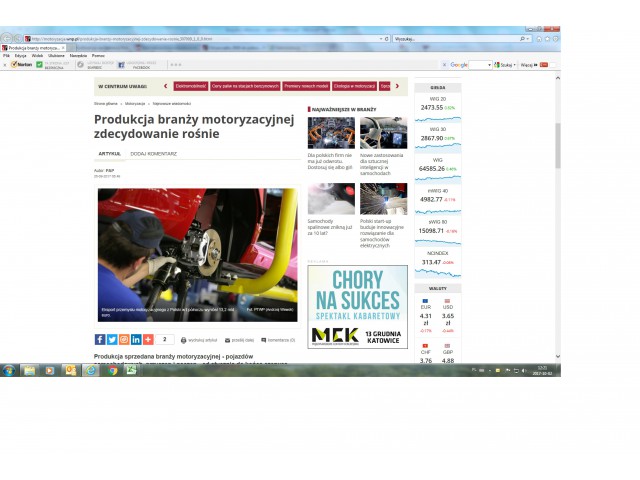
Task: Select the ARTYKUŁ tab
Action: pyautogui.click(x=109, y=153)
